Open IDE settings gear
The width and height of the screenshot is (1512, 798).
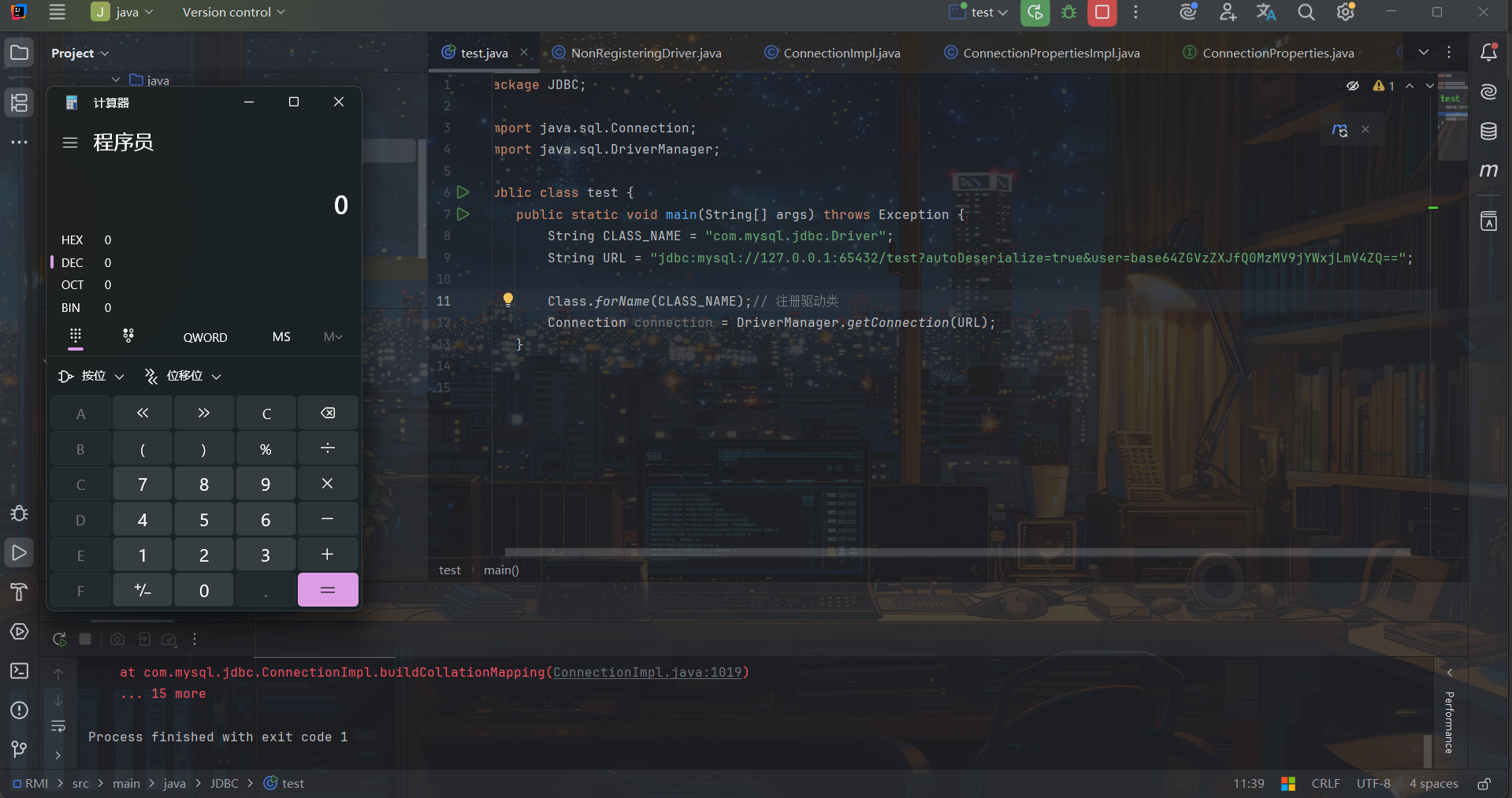point(1345,13)
